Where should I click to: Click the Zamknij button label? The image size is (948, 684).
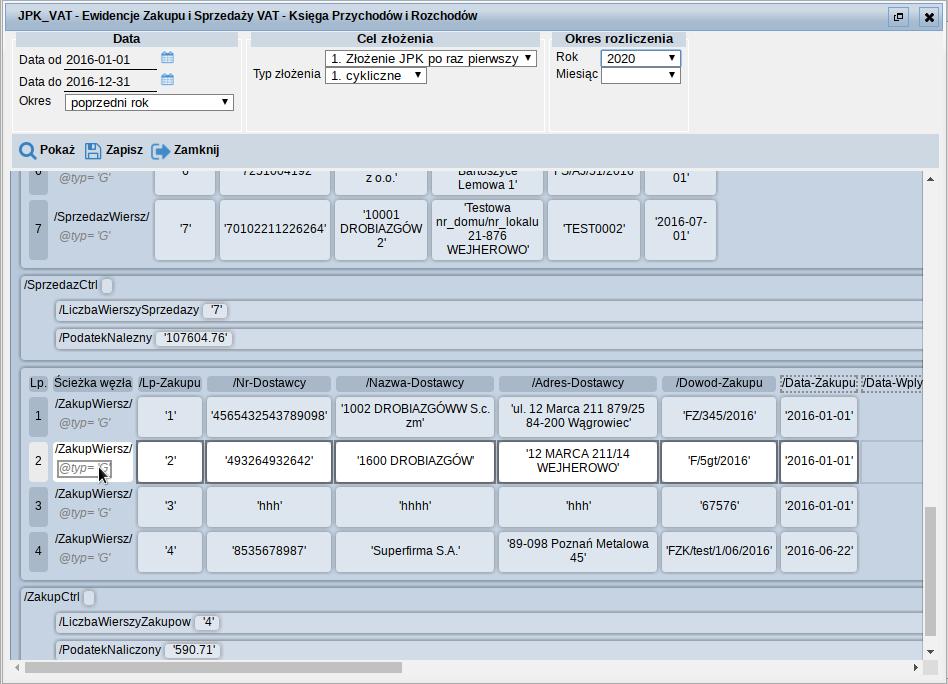196,150
